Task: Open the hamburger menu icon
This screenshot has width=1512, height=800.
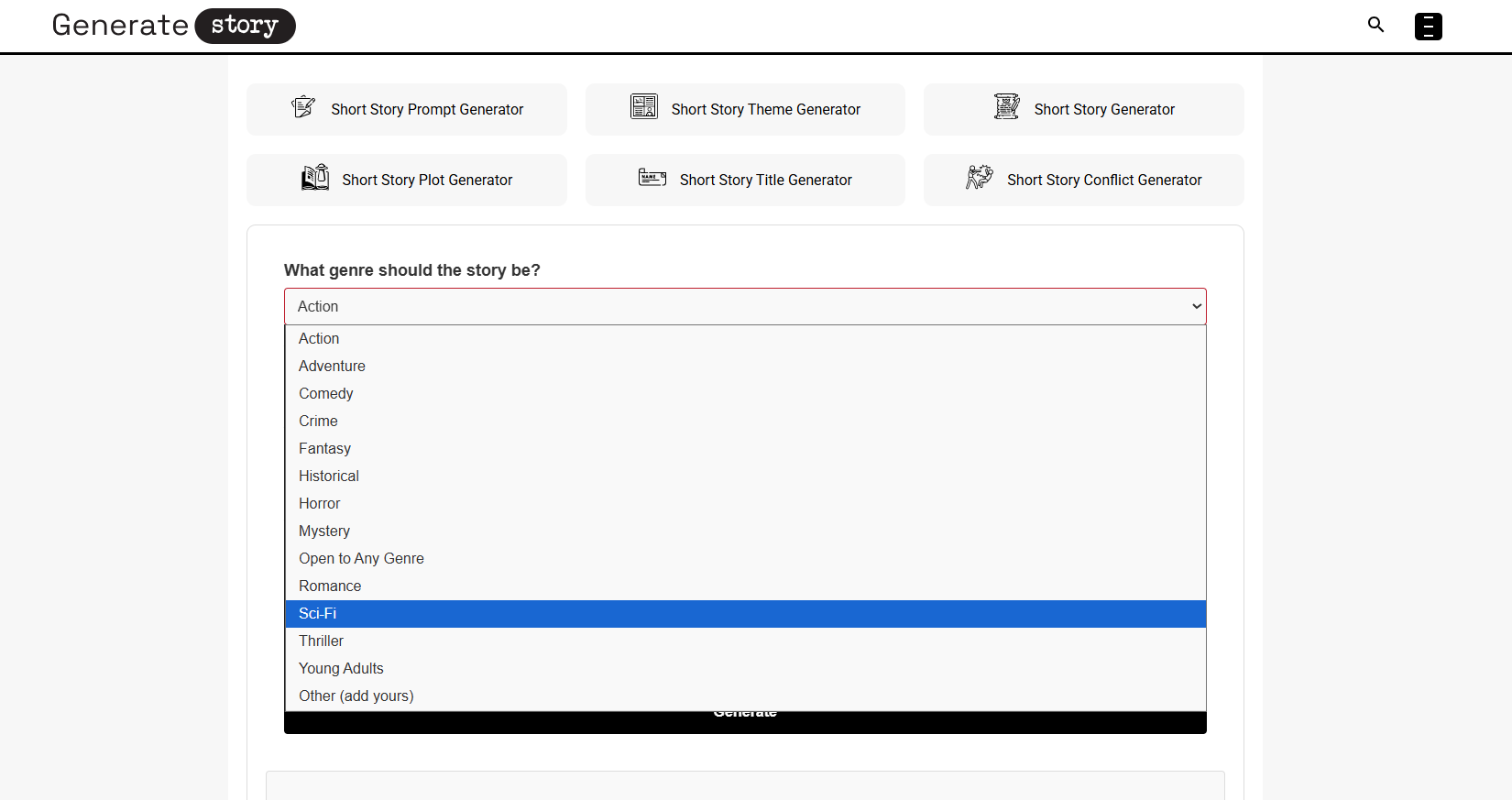Action: tap(1428, 27)
